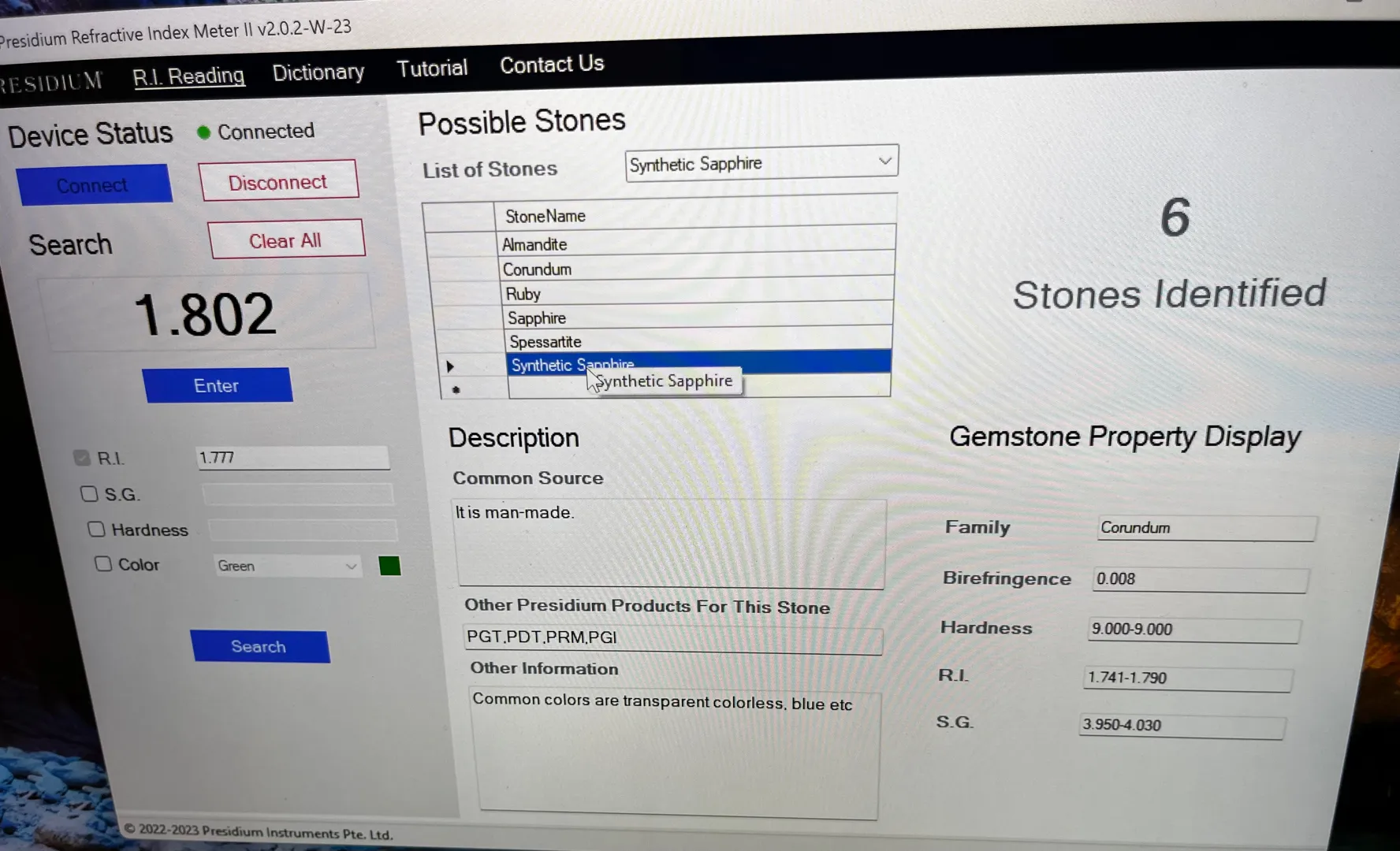Click the Disconnect button
Image resolution: width=1400 pixels, height=851 pixels.
coord(278,182)
